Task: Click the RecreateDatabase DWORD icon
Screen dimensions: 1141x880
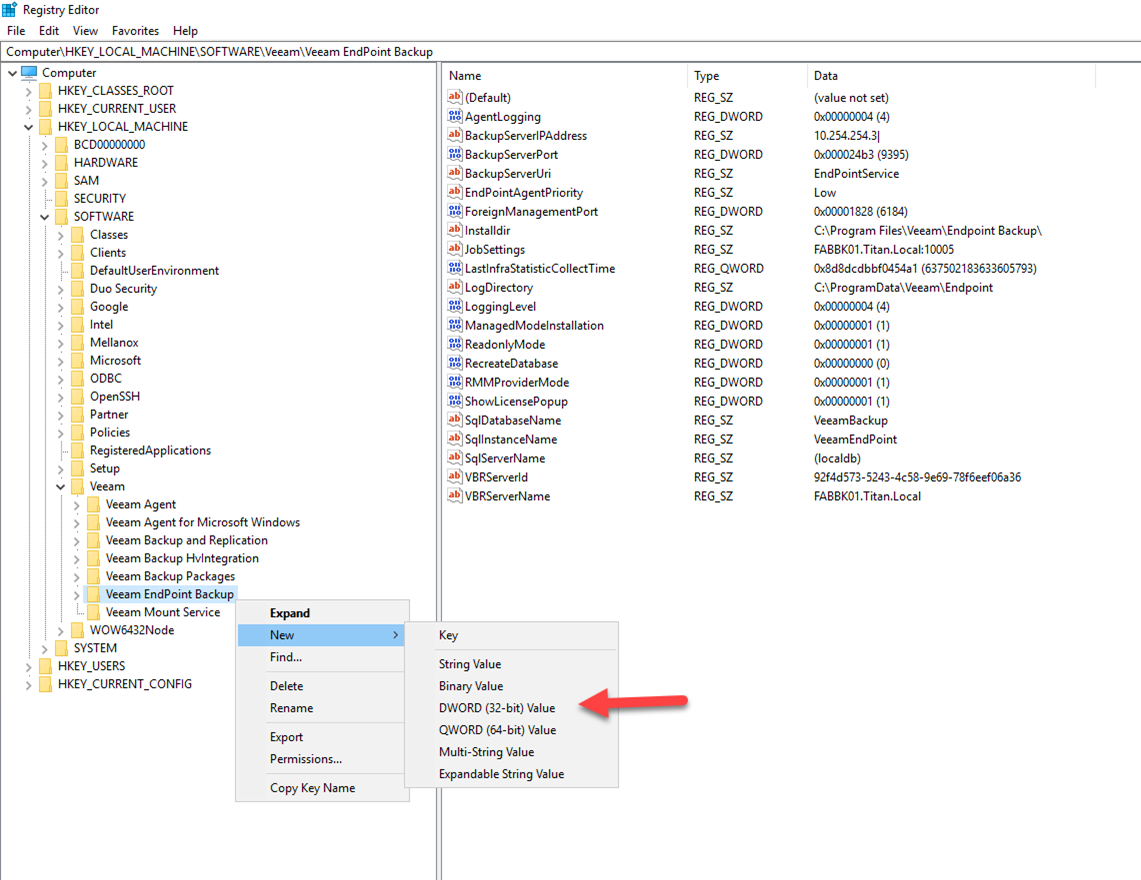Action: [455, 363]
